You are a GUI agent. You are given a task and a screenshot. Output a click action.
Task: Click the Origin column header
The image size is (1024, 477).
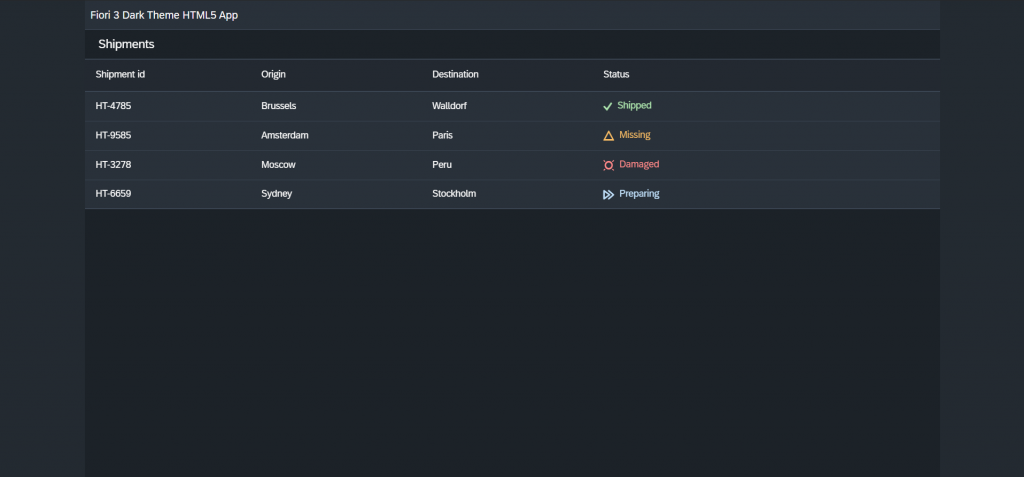click(273, 74)
